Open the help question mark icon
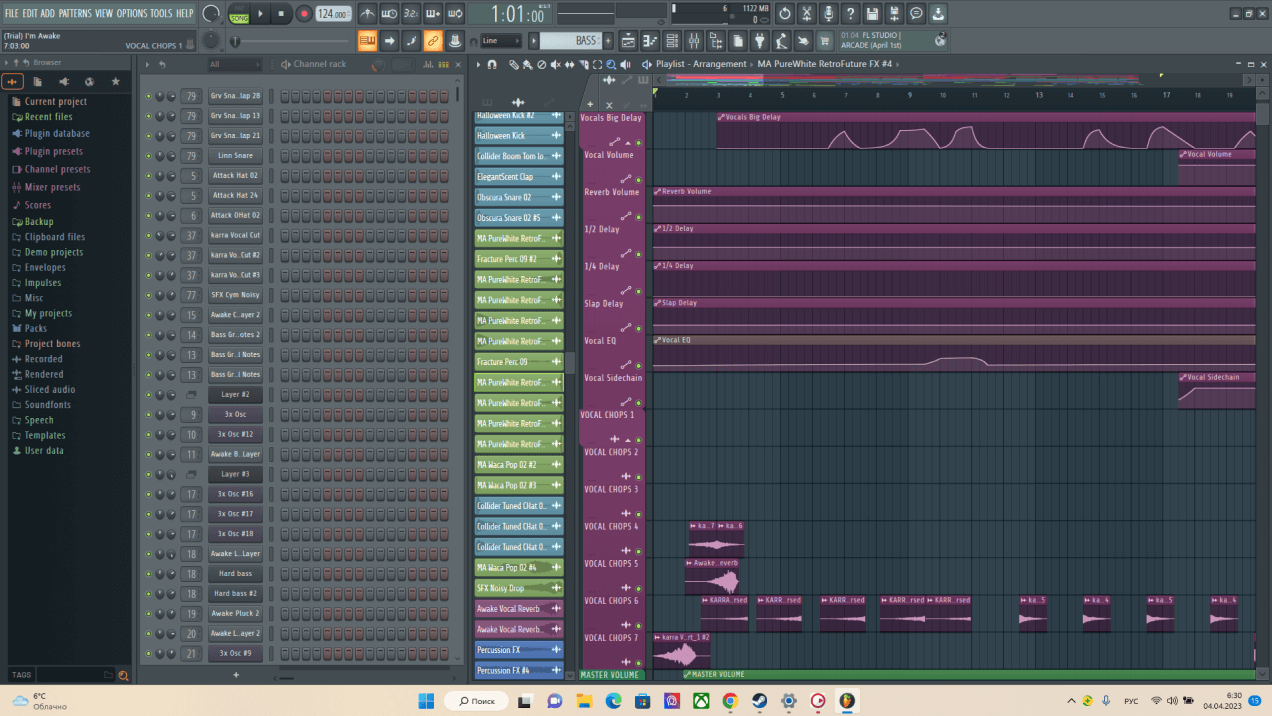The width and height of the screenshot is (1272, 716). tap(850, 14)
